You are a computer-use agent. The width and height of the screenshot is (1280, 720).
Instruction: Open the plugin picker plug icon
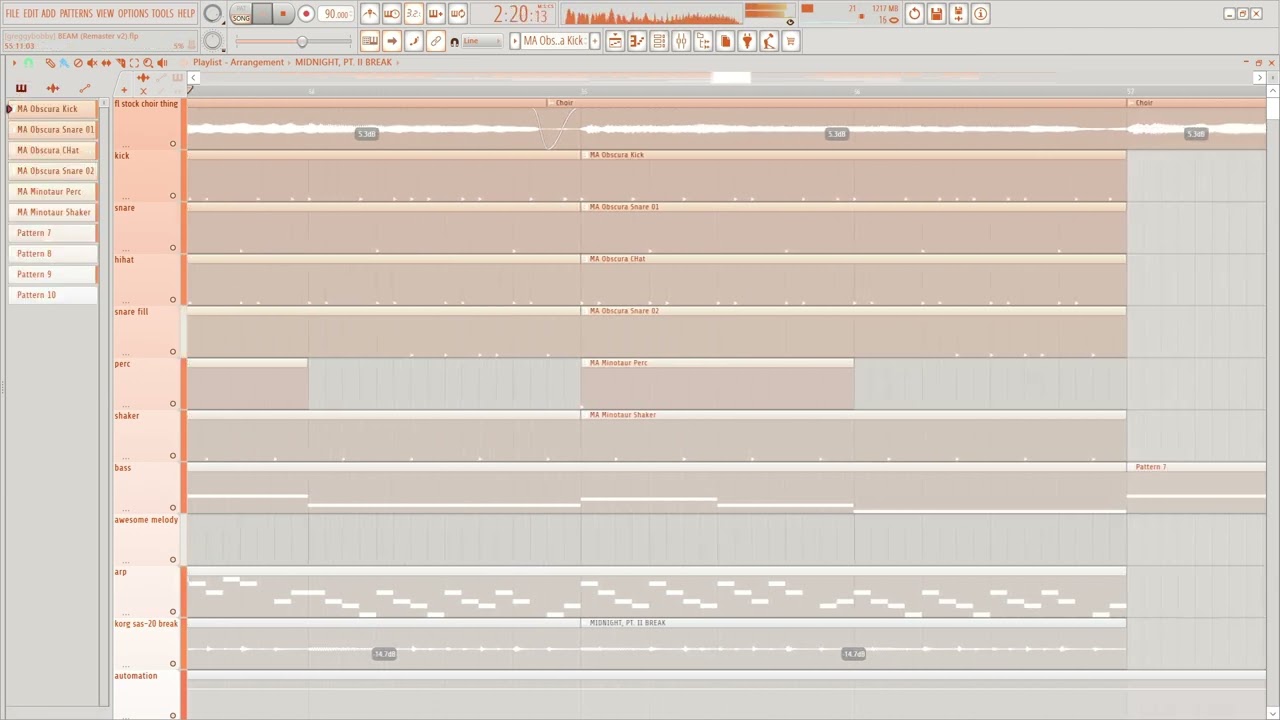(747, 41)
